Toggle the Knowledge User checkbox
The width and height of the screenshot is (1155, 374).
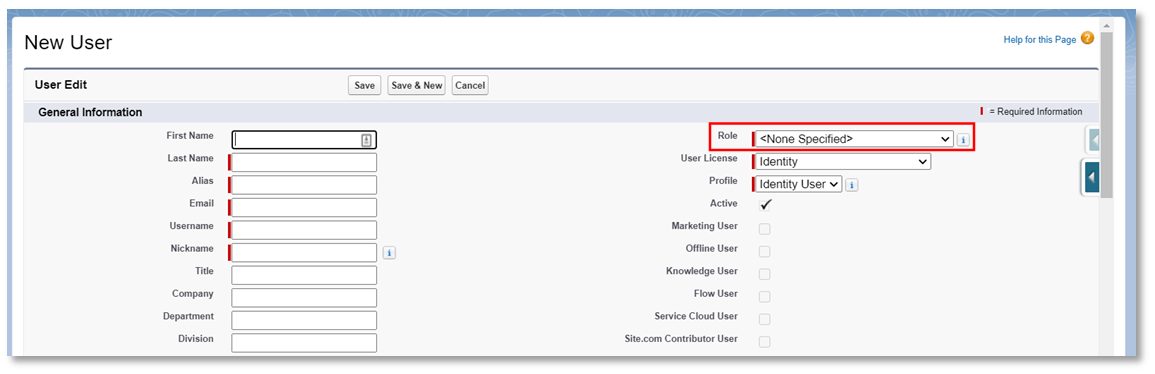click(765, 274)
